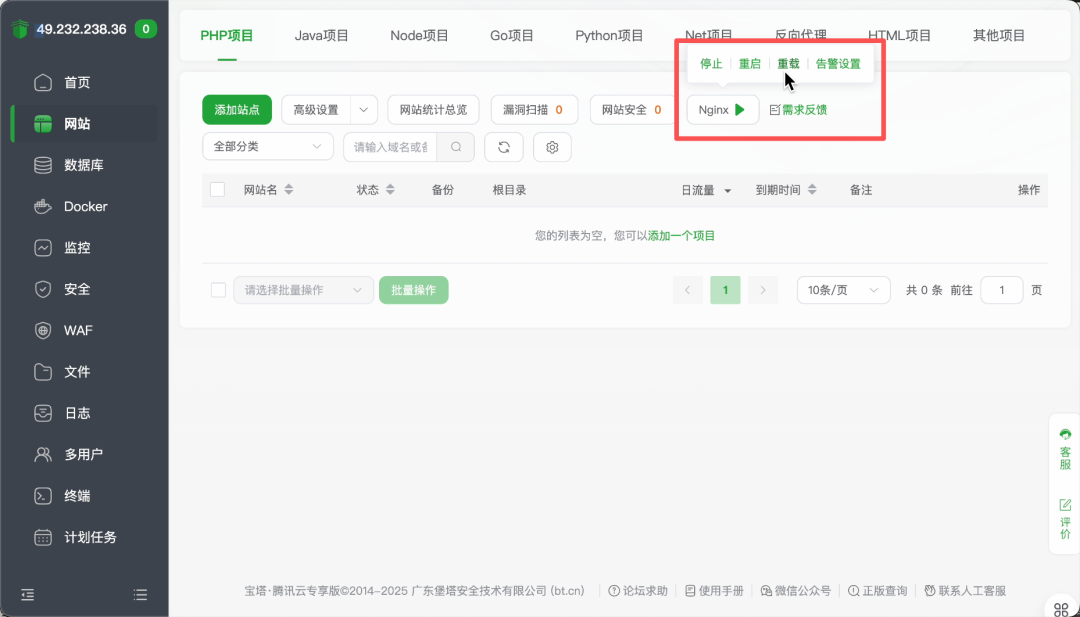
Task: Tick the batch operation checkbox at bottom
Action: tap(217, 289)
